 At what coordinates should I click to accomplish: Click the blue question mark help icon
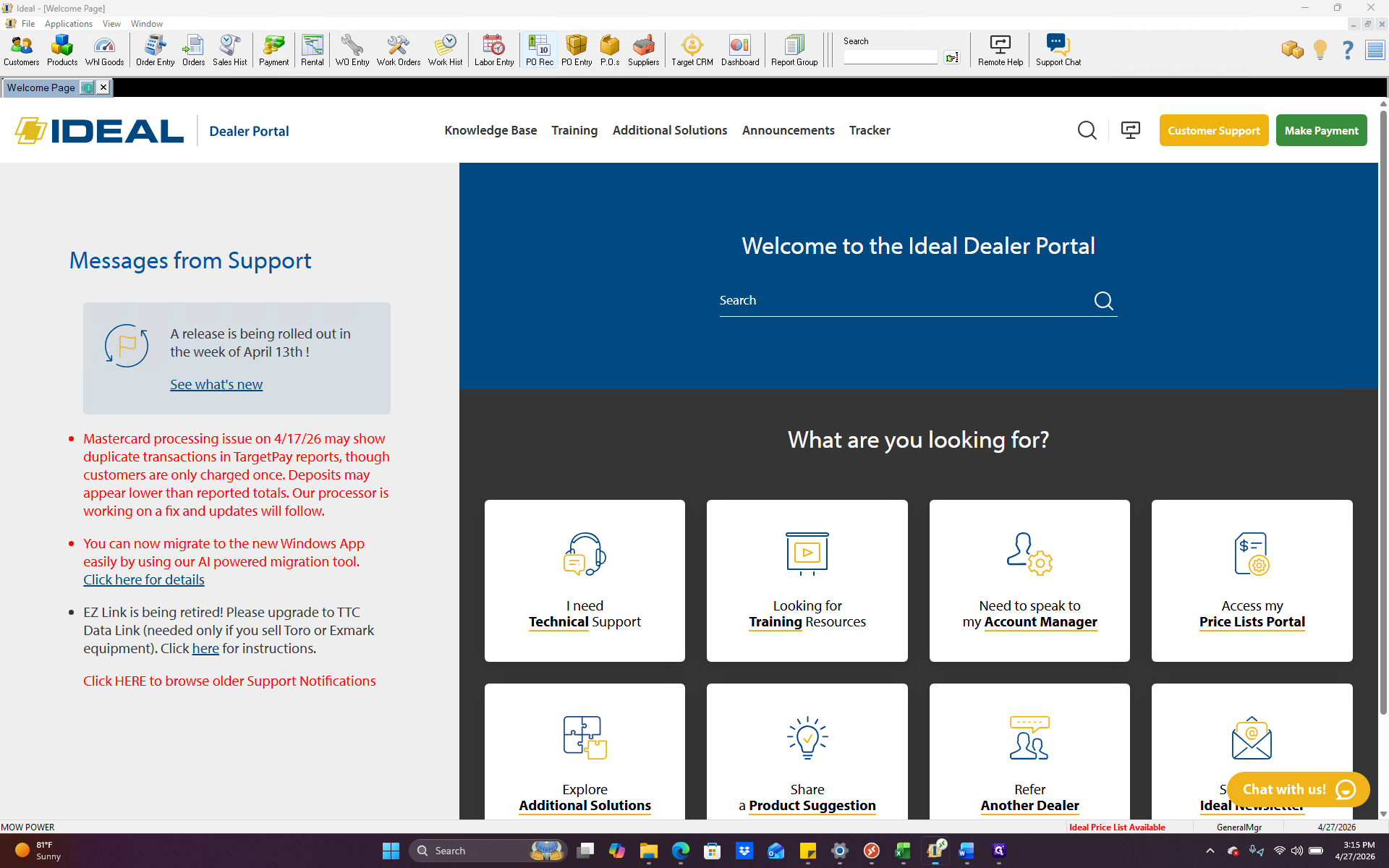click(x=1348, y=50)
